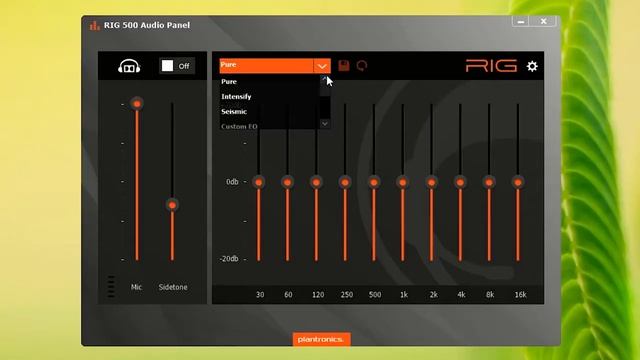Click the Sidetone slider handle

point(172,205)
